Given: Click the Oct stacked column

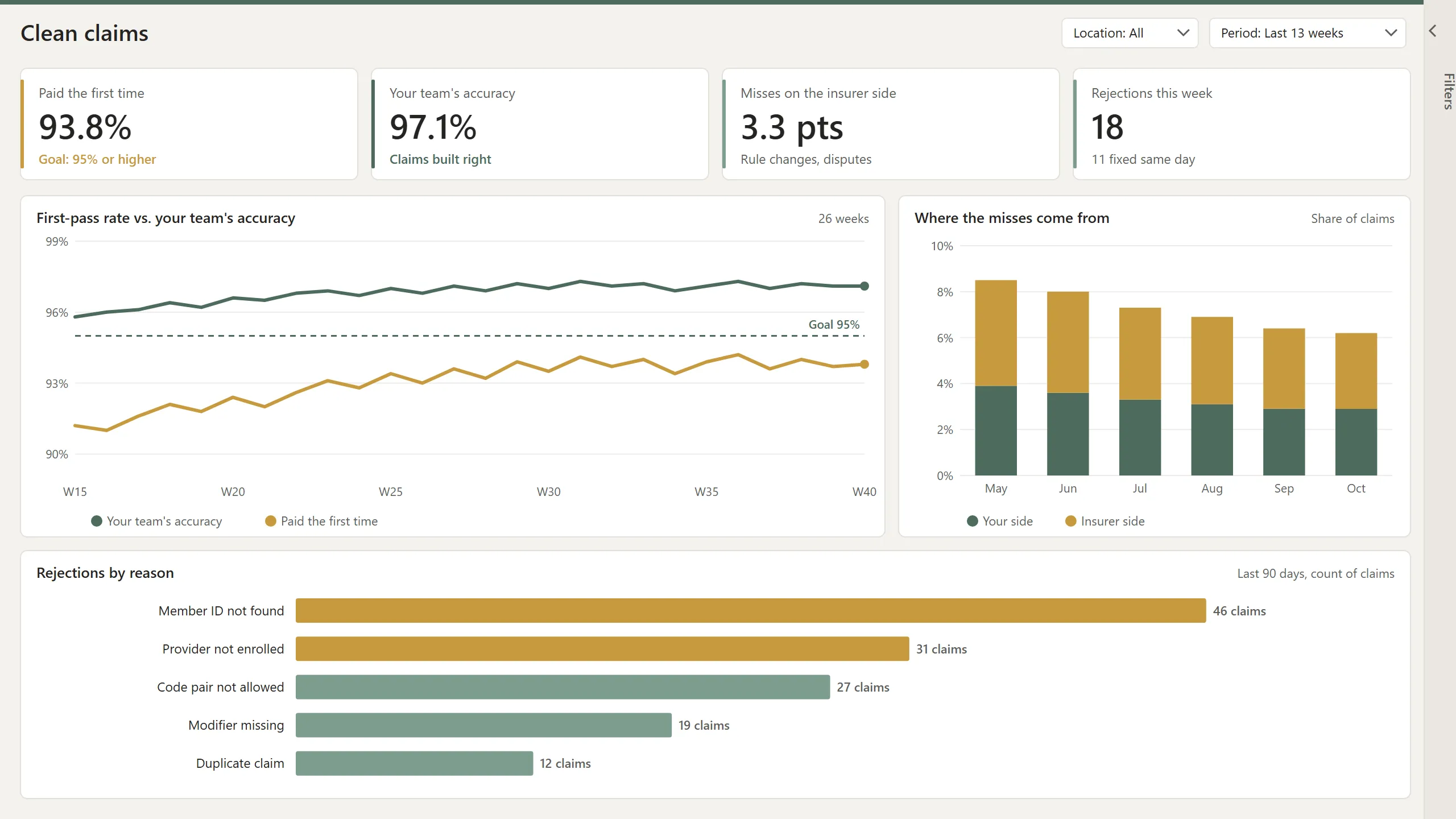Looking at the screenshot, I should [x=1356, y=404].
